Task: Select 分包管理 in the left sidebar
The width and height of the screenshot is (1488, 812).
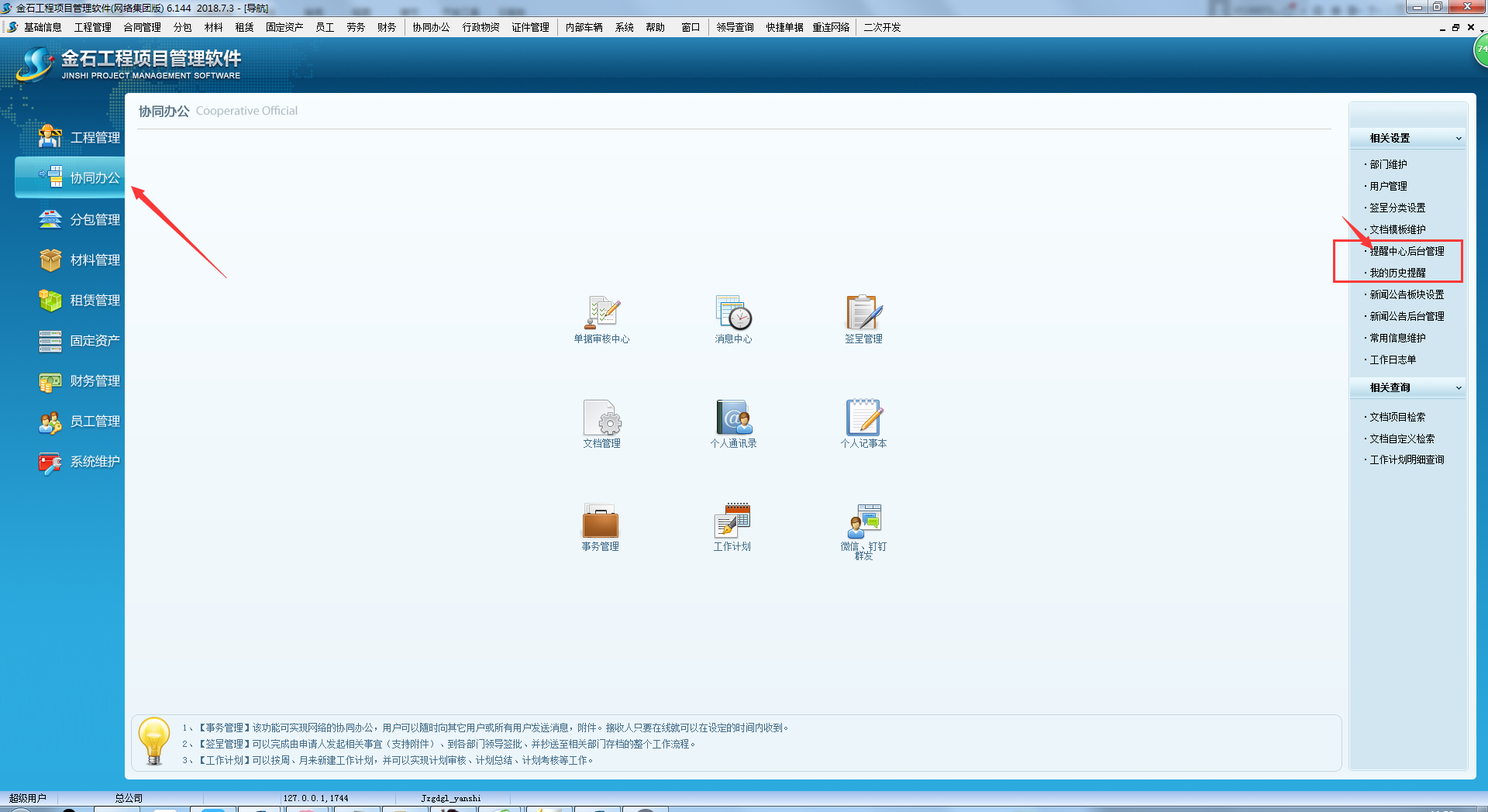Action: coord(80,219)
